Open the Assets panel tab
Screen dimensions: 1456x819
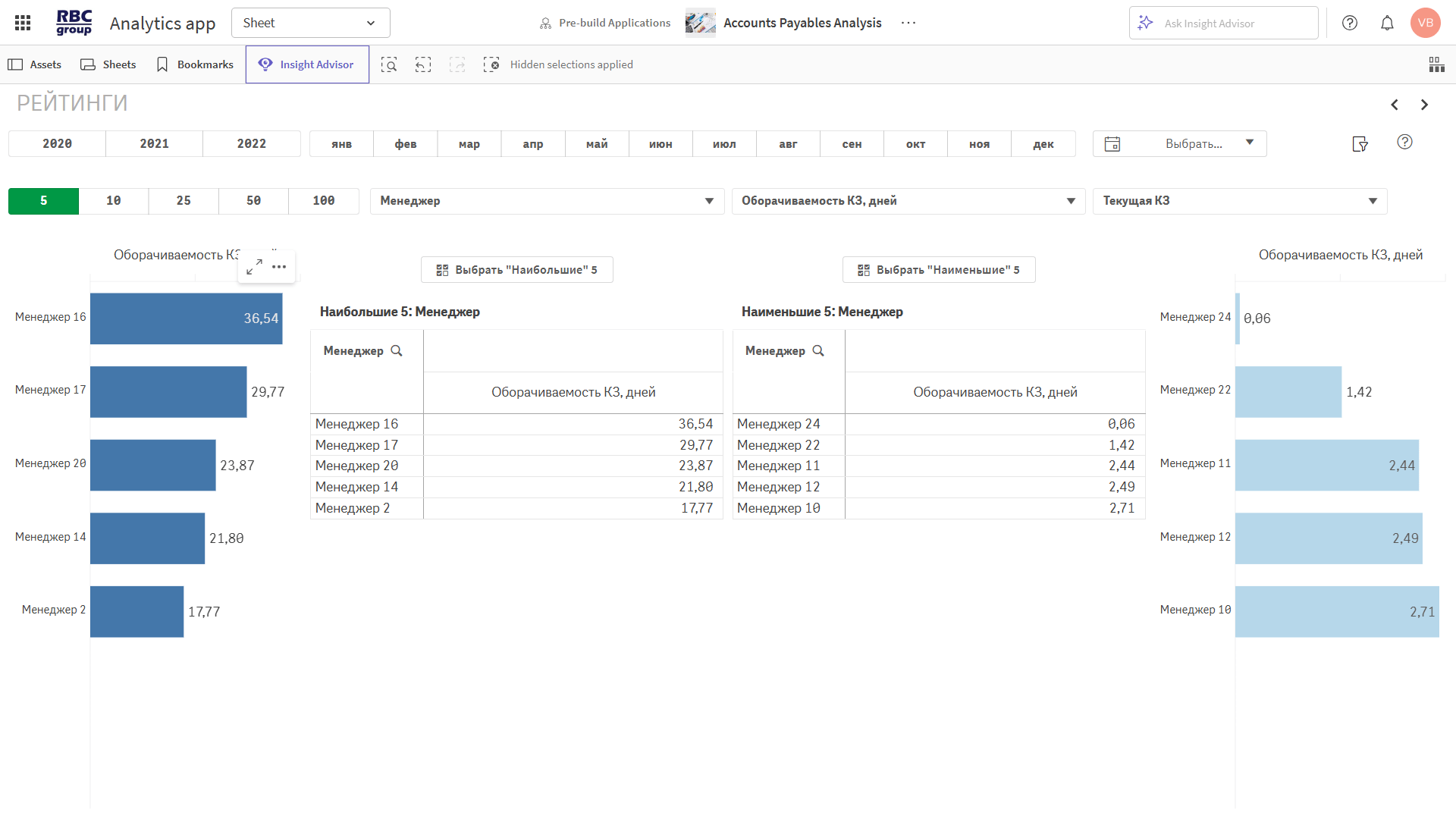coord(35,64)
